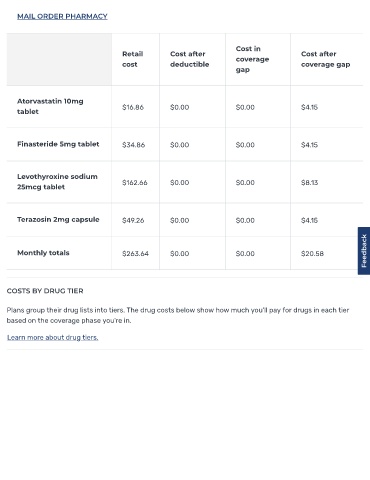Image resolution: width=370 pixels, height=480 pixels.
Task: Click the Monthly totals row label
Action: coord(43,253)
